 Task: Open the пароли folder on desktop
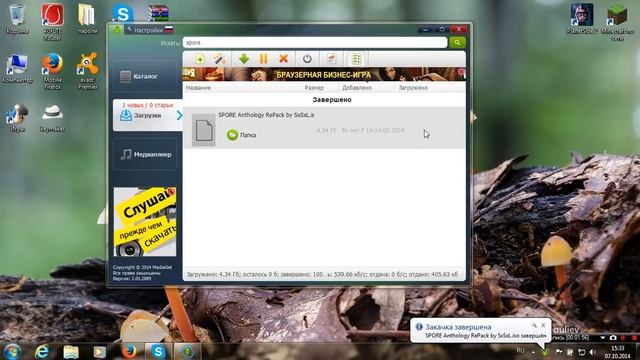(x=87, y=19)
